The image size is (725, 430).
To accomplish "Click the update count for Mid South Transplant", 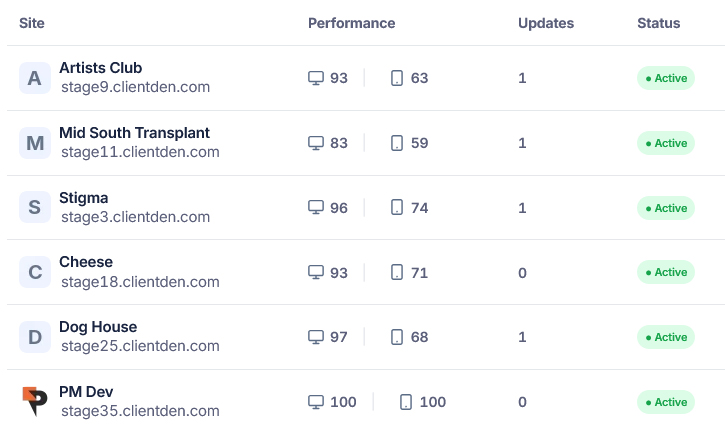I will tap(522, 143).
